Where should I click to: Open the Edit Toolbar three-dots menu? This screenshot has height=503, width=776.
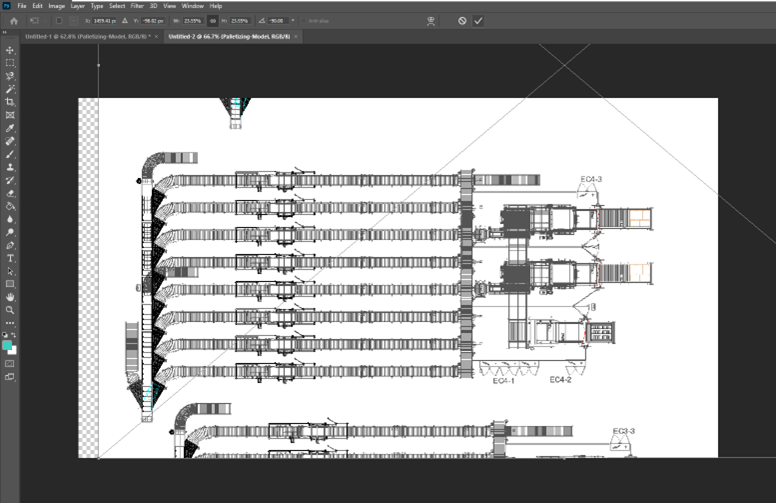(10, 323)
